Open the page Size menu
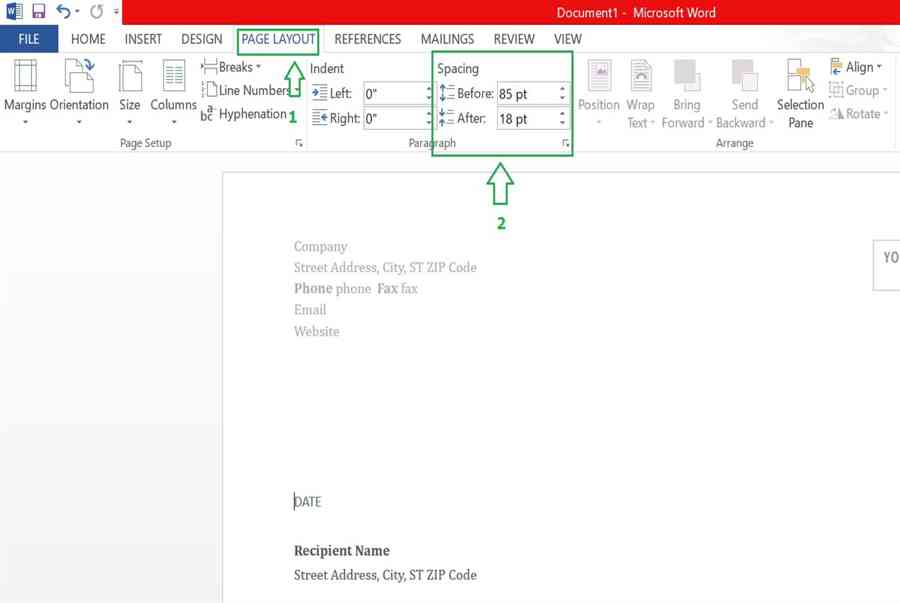The image size is (900, 603). click(130, 92)
